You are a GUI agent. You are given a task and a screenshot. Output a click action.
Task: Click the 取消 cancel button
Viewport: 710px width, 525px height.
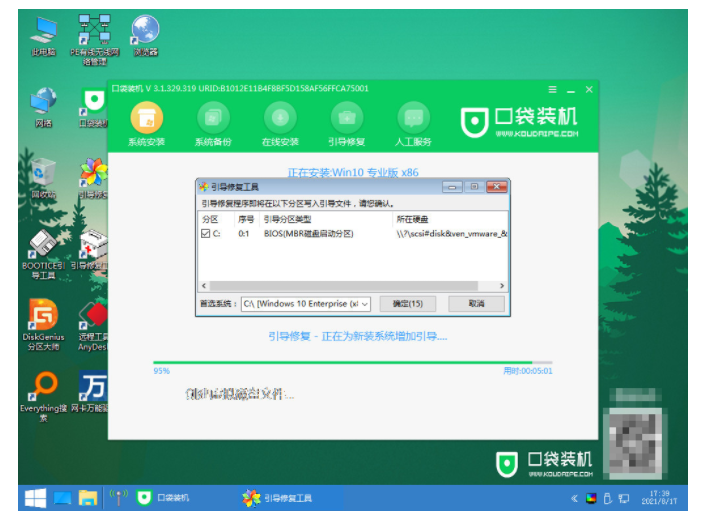pyautogui.click(x=475, y=303)
